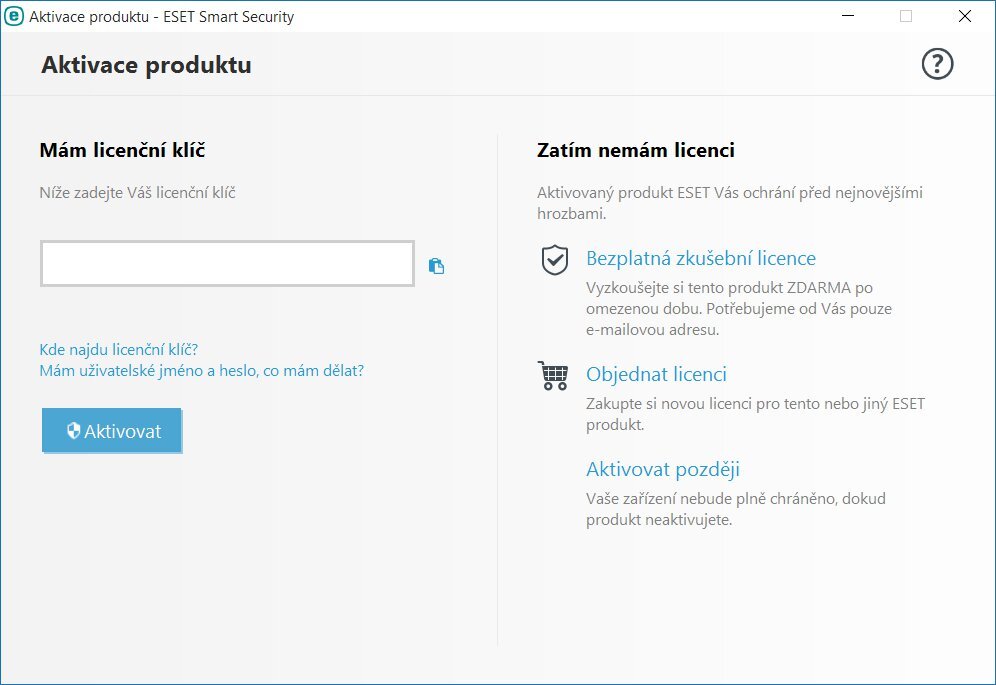
Task: Click the Aktivovat button to activate
Action: tap(112, 431)
